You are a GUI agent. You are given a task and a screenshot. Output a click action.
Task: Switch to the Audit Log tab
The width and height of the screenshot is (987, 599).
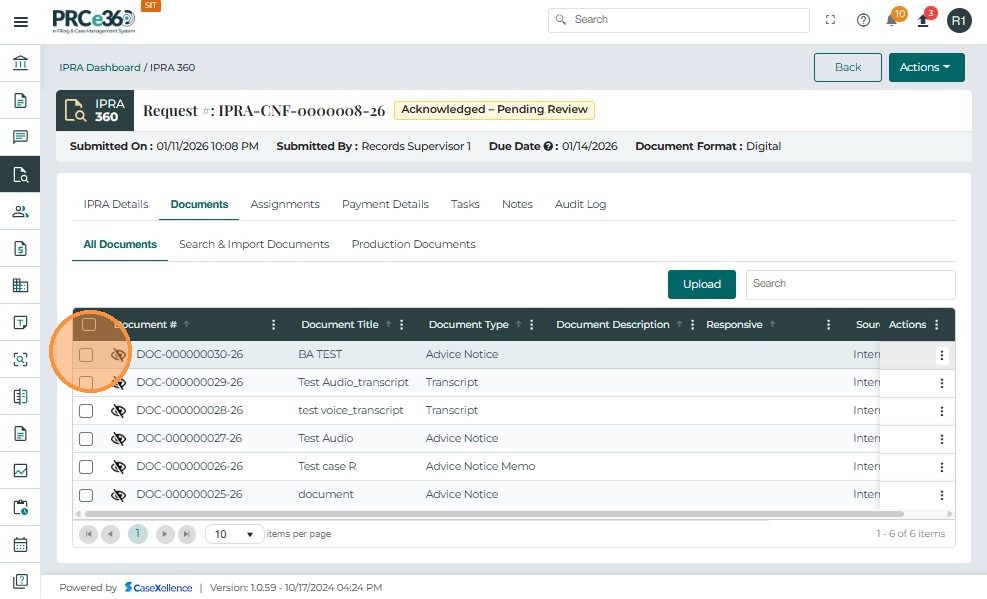[x=580, y=204]
